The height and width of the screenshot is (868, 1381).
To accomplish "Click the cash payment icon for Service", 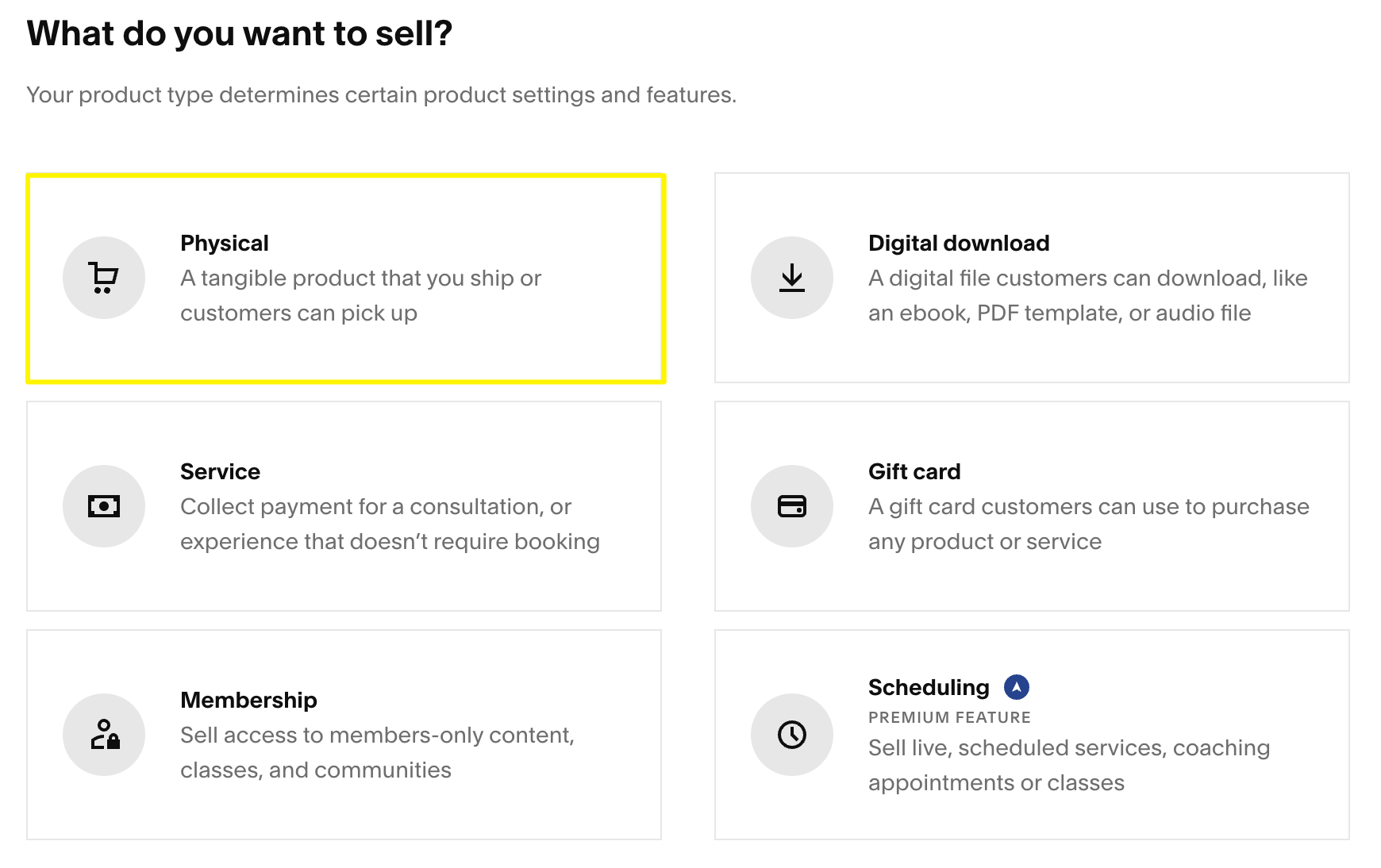I will coord(103,506).
